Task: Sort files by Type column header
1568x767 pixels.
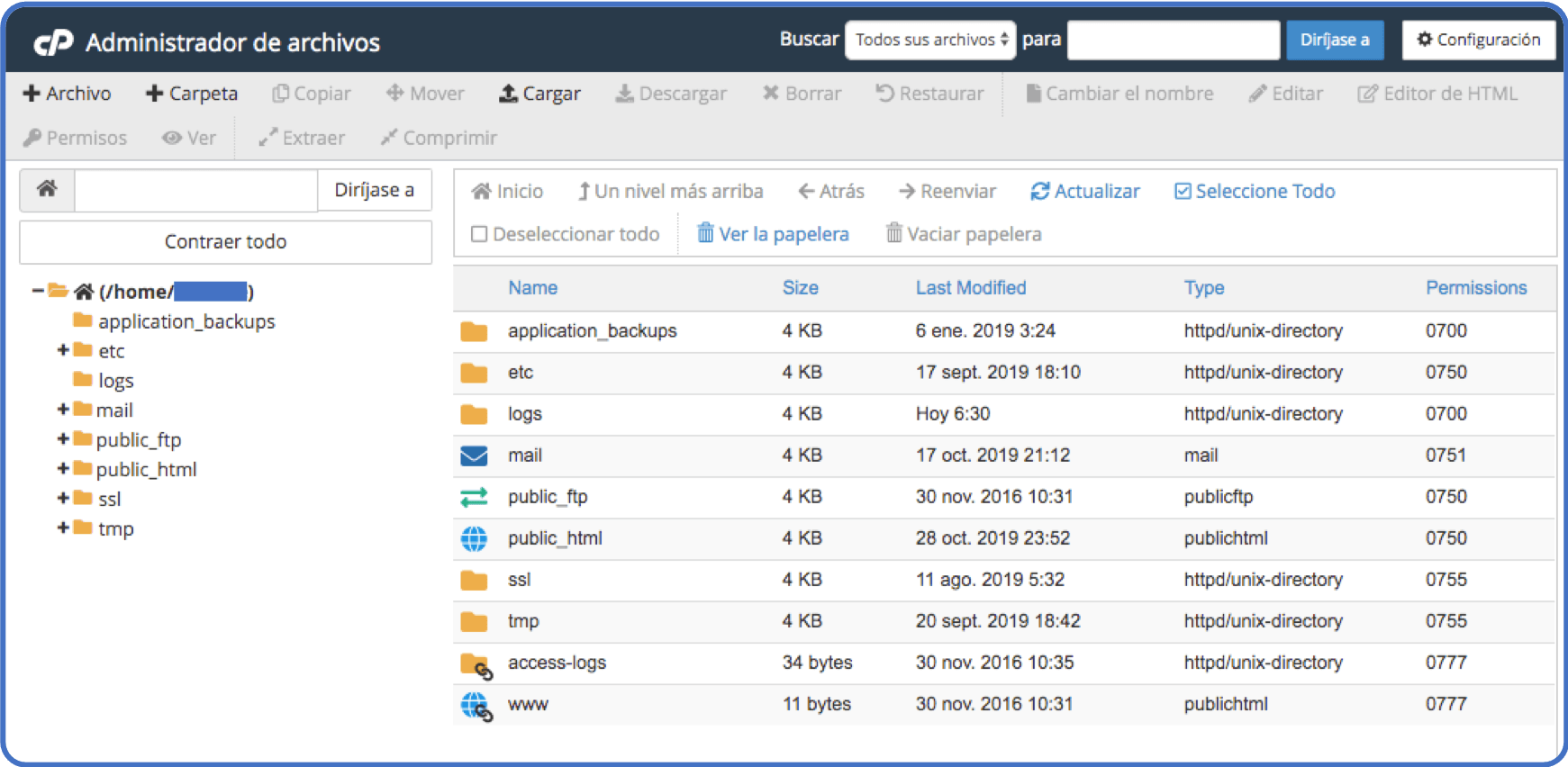Action: (1204, 288)
